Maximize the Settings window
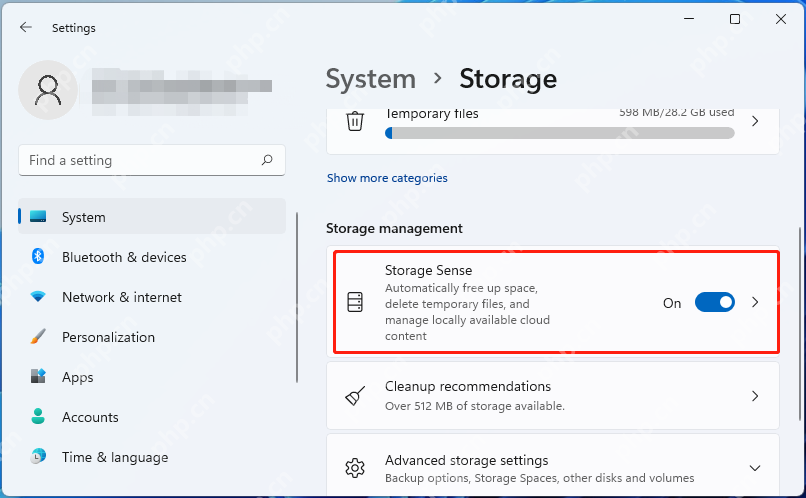 click(735, 19)
